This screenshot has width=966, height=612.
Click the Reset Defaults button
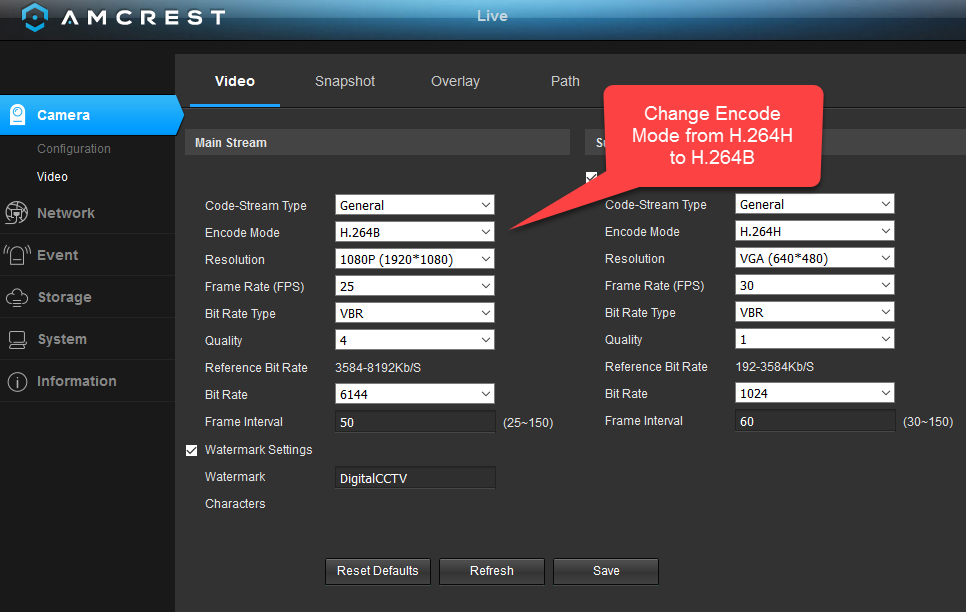tap(378, 571)
